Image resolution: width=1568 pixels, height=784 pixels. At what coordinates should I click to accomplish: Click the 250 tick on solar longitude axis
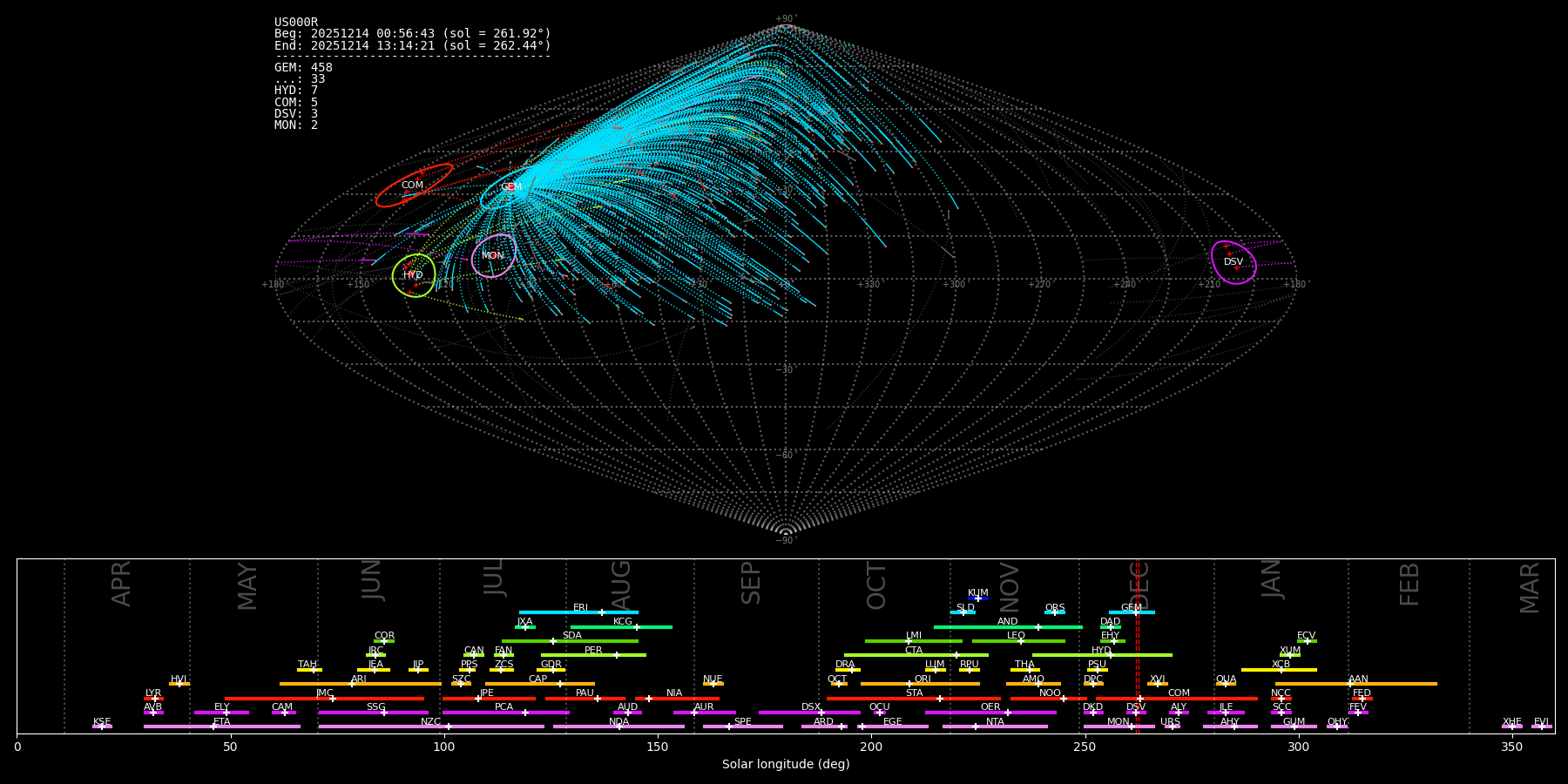pos(1085,747)
